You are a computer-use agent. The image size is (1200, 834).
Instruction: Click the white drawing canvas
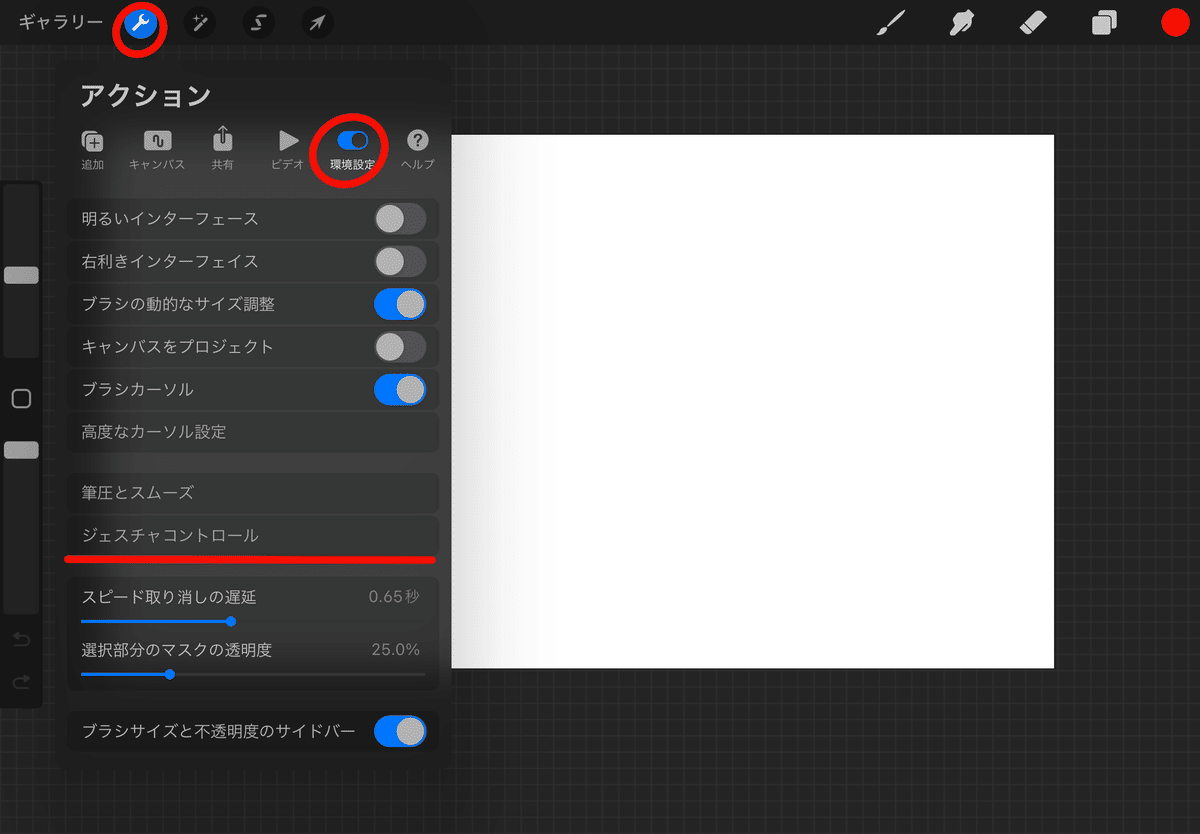[x=753, y=401]
